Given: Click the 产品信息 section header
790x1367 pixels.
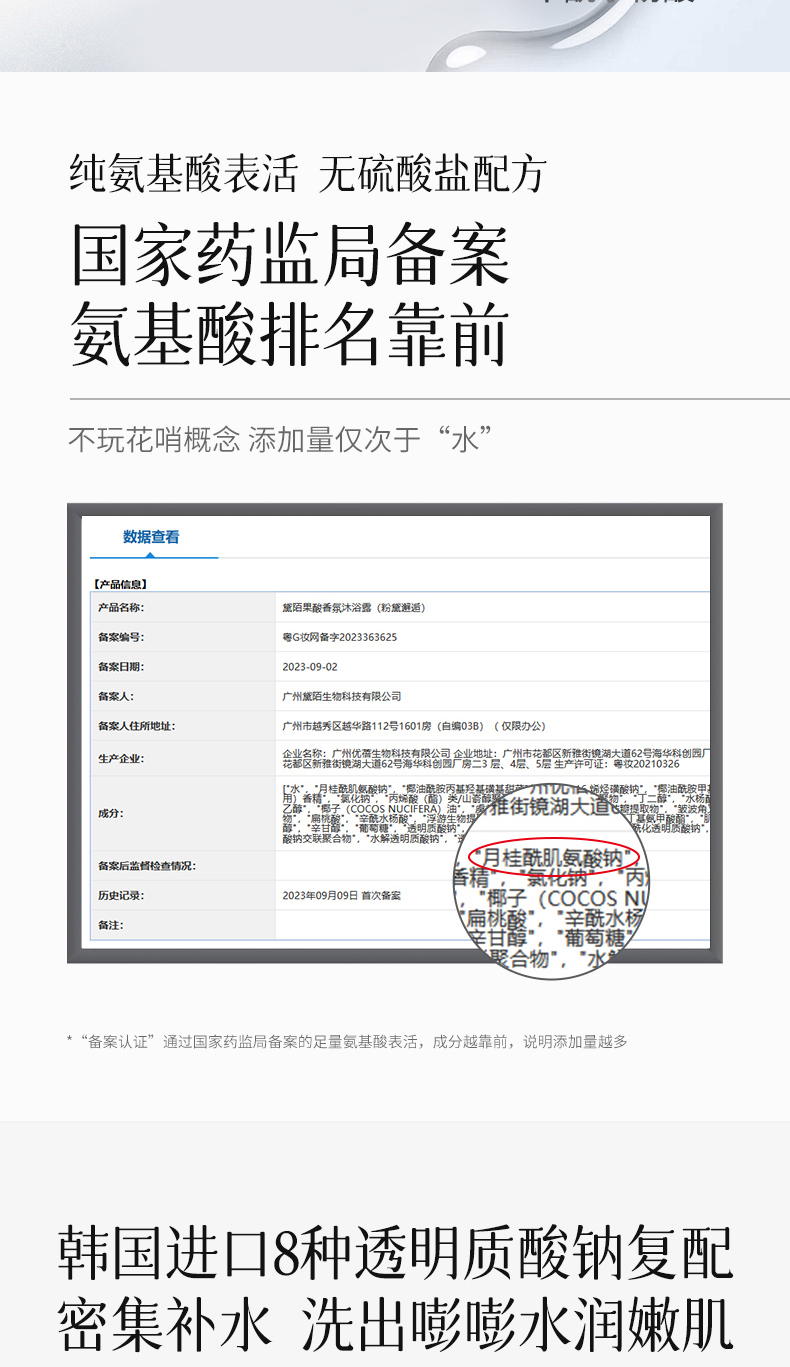Looking at the screenshot, I should tap(121, 584).
